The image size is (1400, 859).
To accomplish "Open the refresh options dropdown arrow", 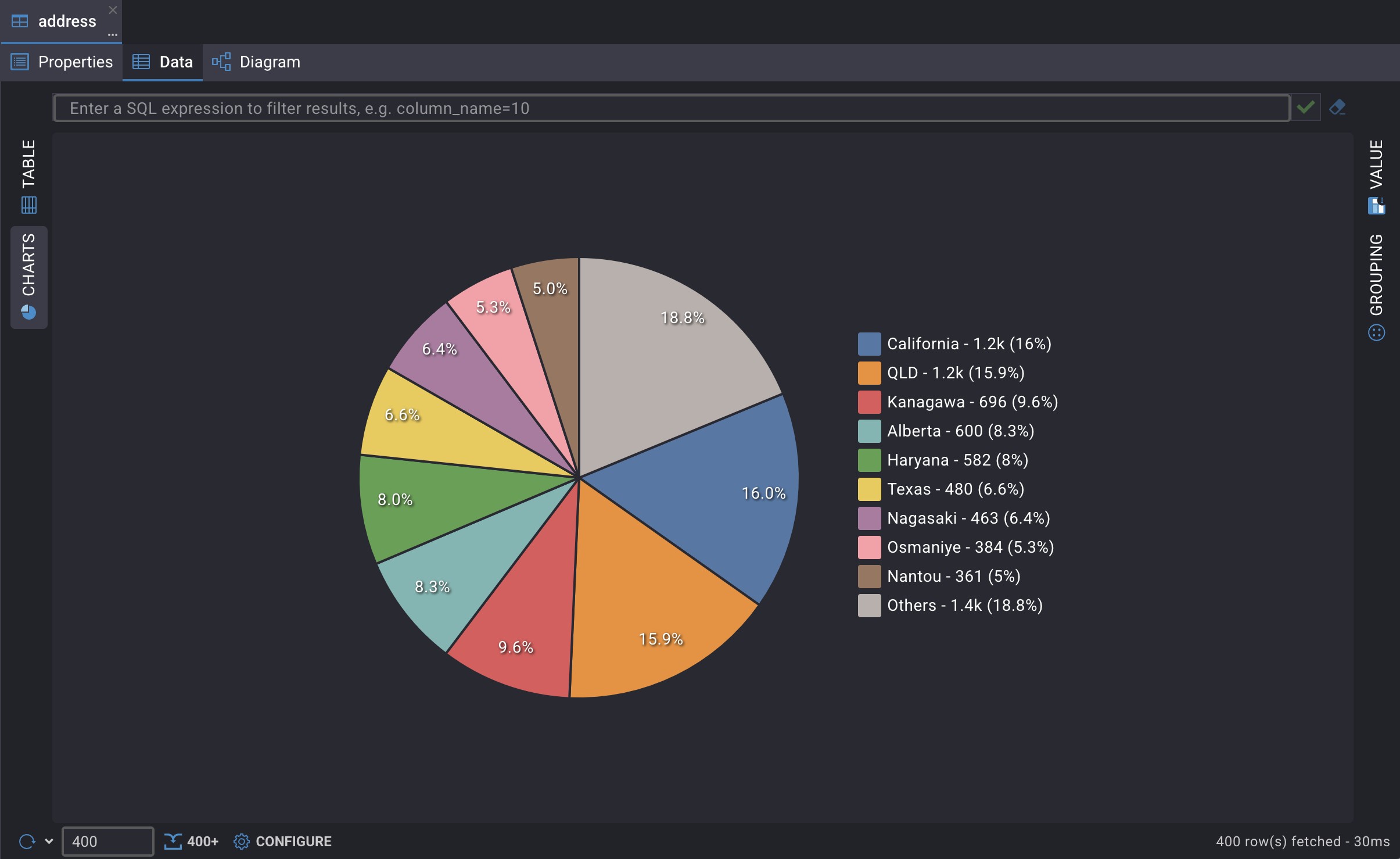I will point(49,841).
